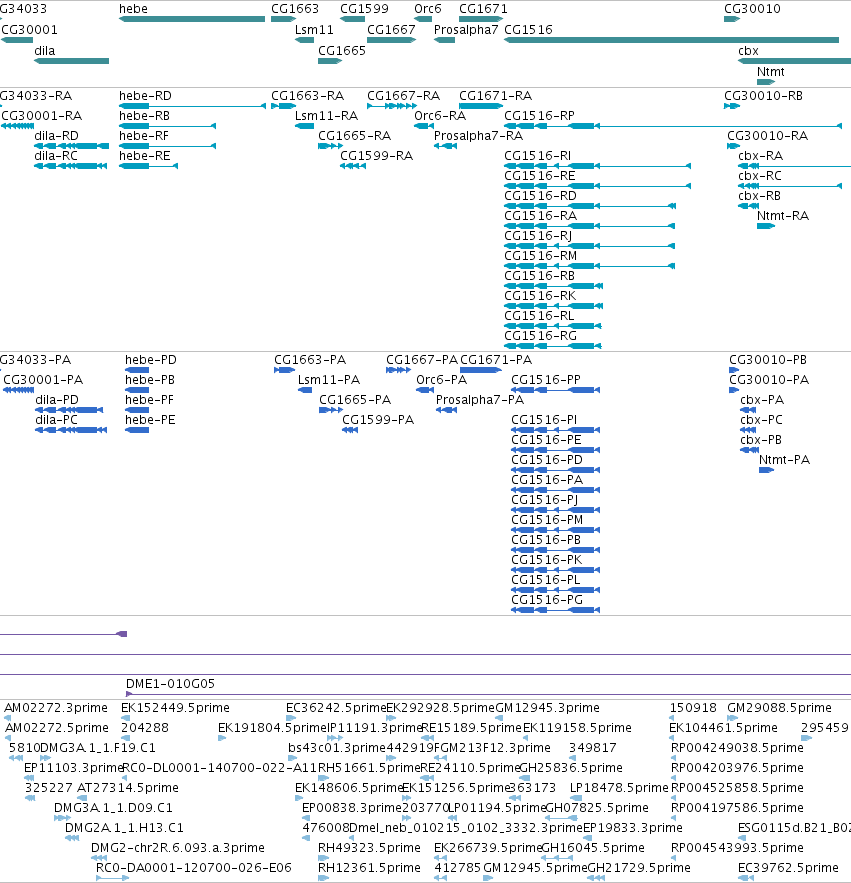Click the Ntmt-RA transcript label

coord(783,216)
